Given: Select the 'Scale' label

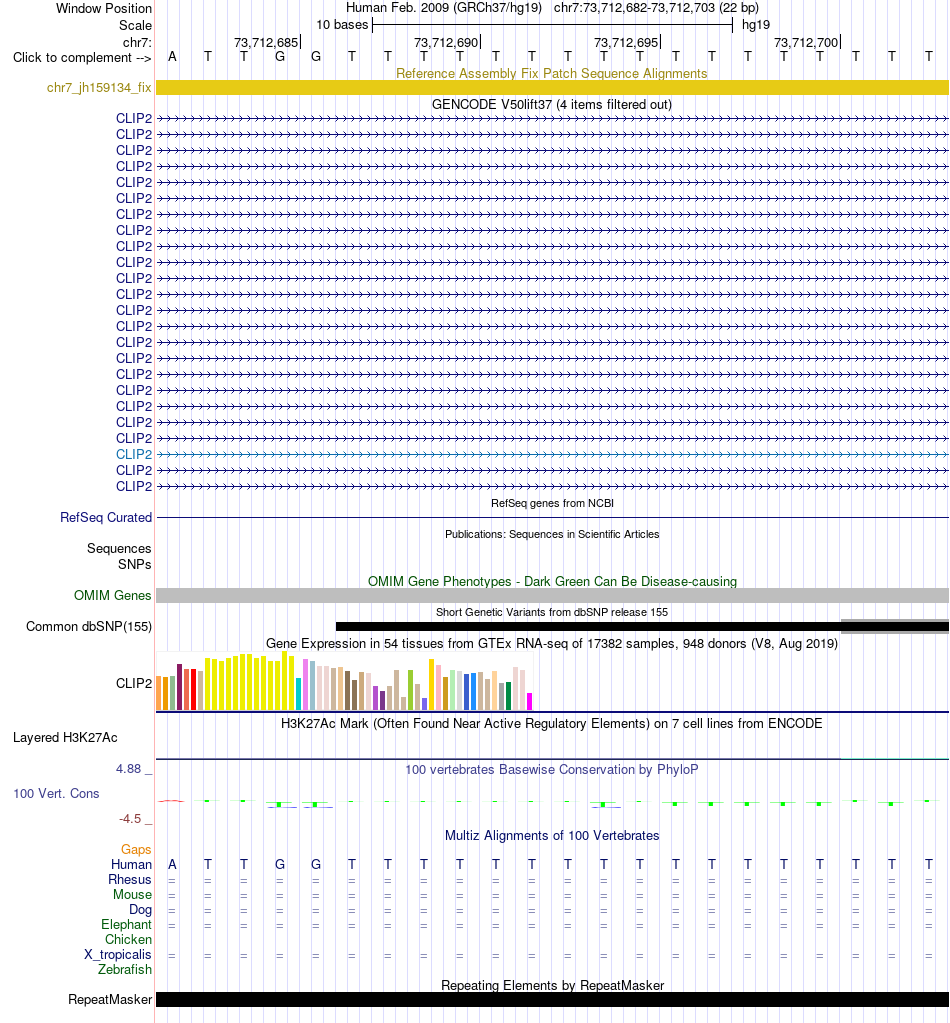Looking at the screenshot, I should point(135,25).
